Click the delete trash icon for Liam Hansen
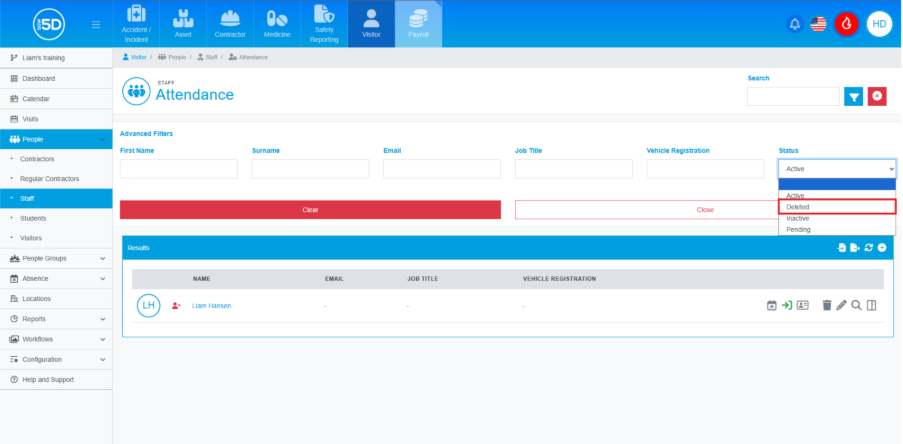The width and height of the screenshot is (903, 444). pyautogui.click(x=826, y=305)
